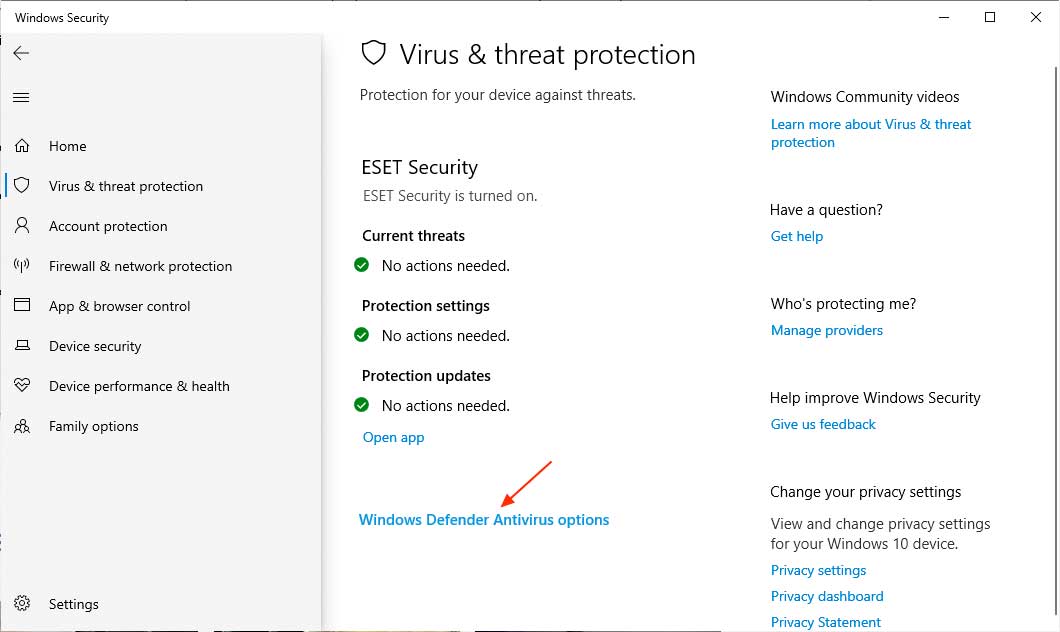Open Settings via the gear icon

point(22,604)
